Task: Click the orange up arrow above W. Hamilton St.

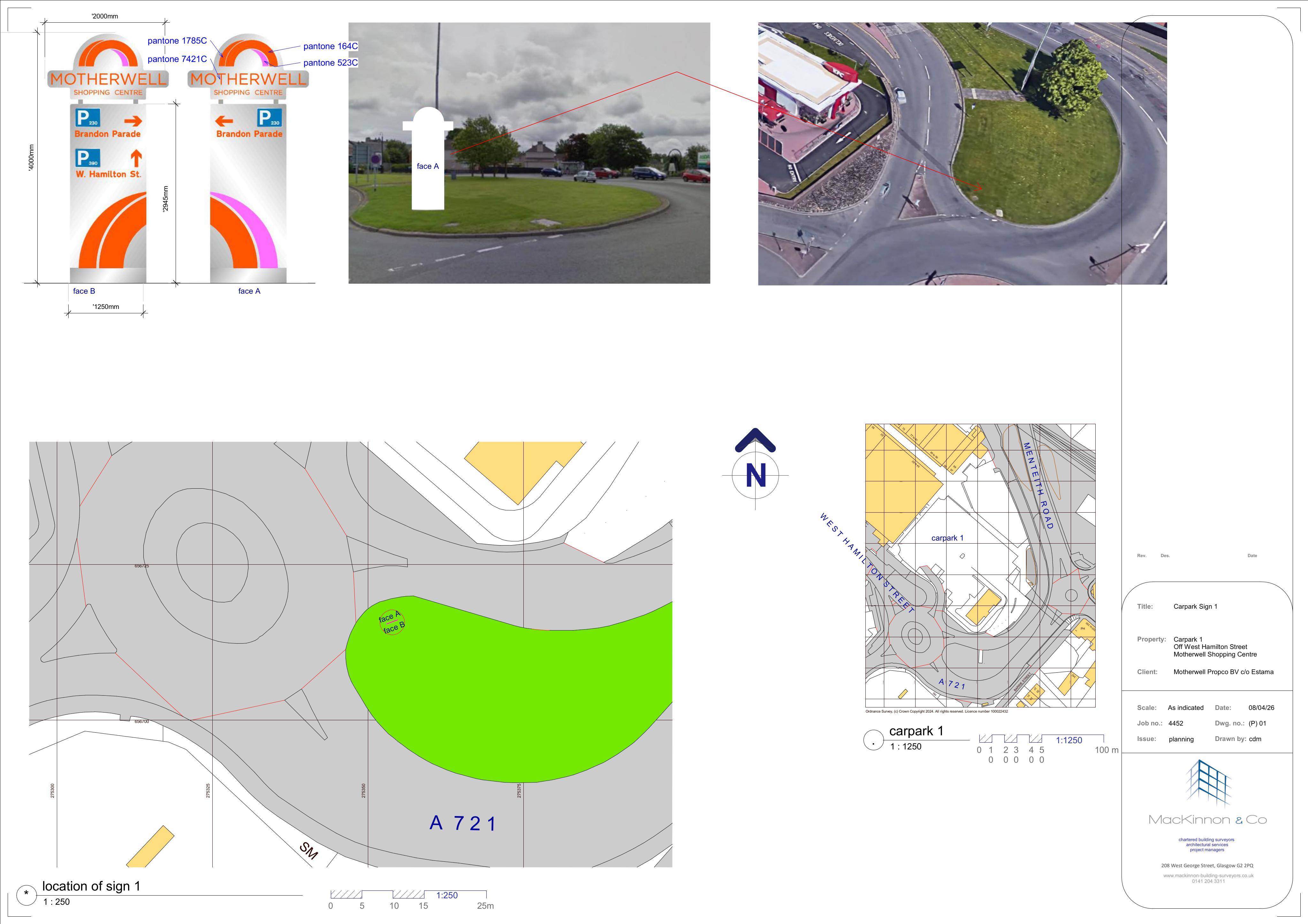Action: tap(136, 158)
